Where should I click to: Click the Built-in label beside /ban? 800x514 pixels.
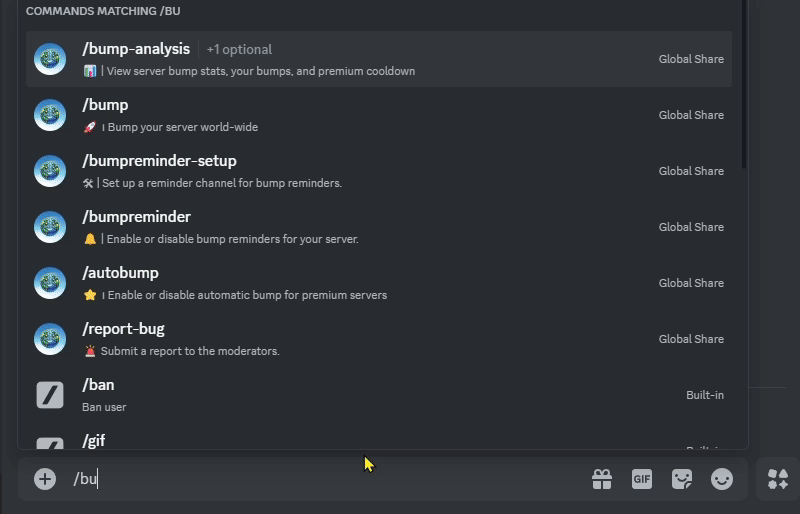tap(705, 395)
